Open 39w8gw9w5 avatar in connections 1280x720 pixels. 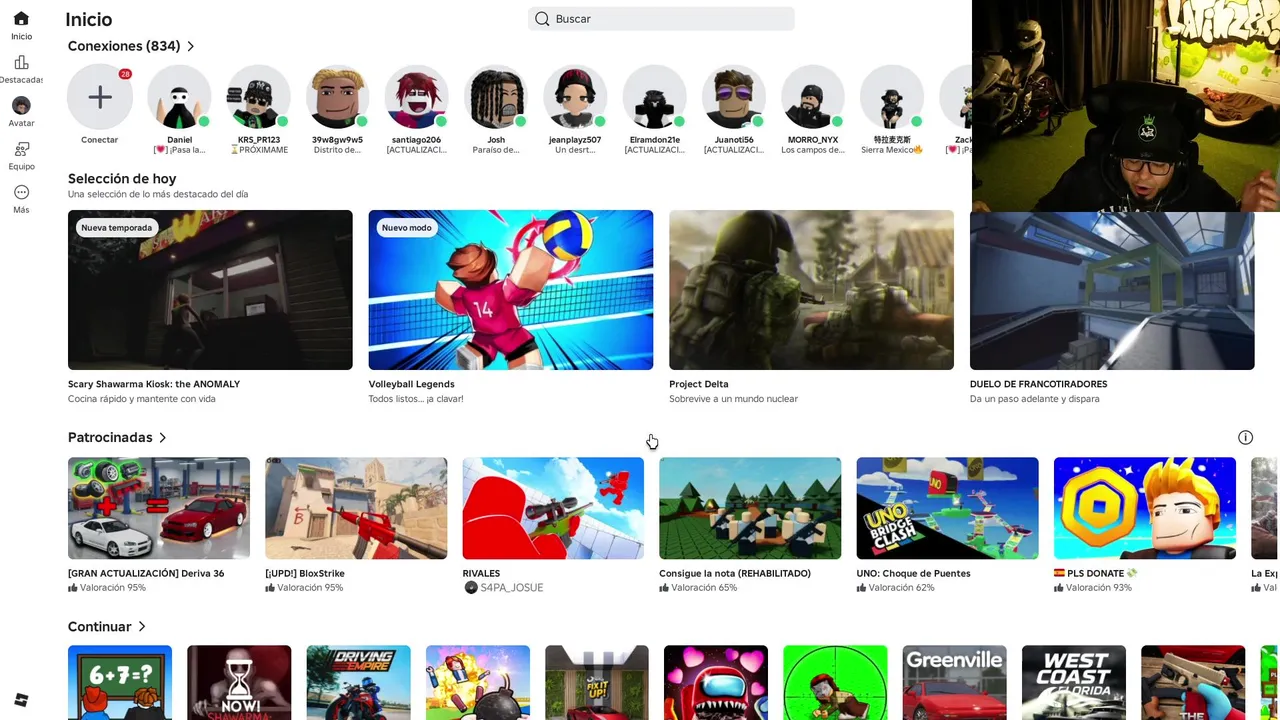pyautogui.click(x=337, y=97)
